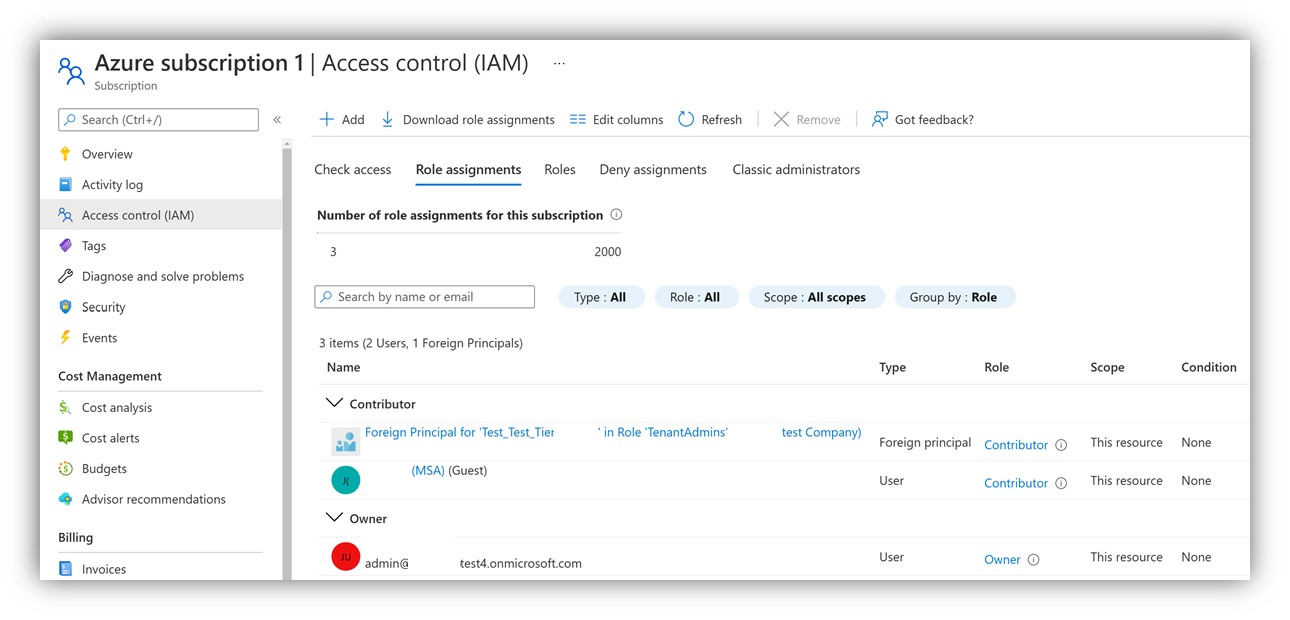Click the Search by name or email field

point(425,297)
